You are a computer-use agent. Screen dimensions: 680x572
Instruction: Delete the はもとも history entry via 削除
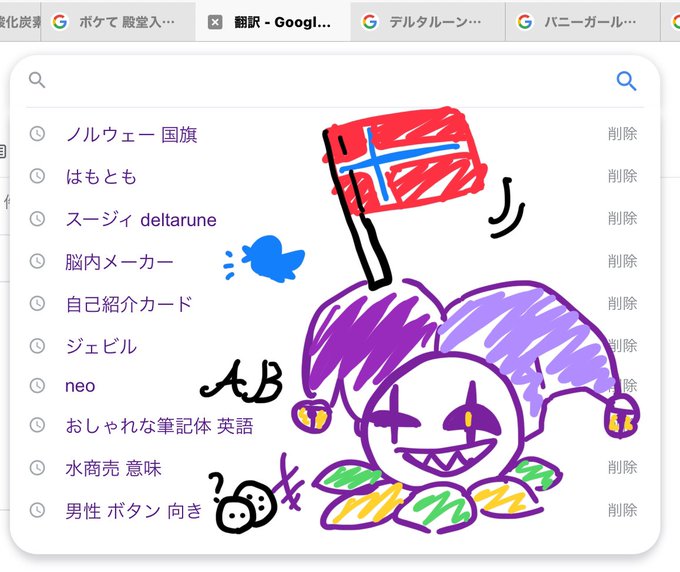[622, 176]
